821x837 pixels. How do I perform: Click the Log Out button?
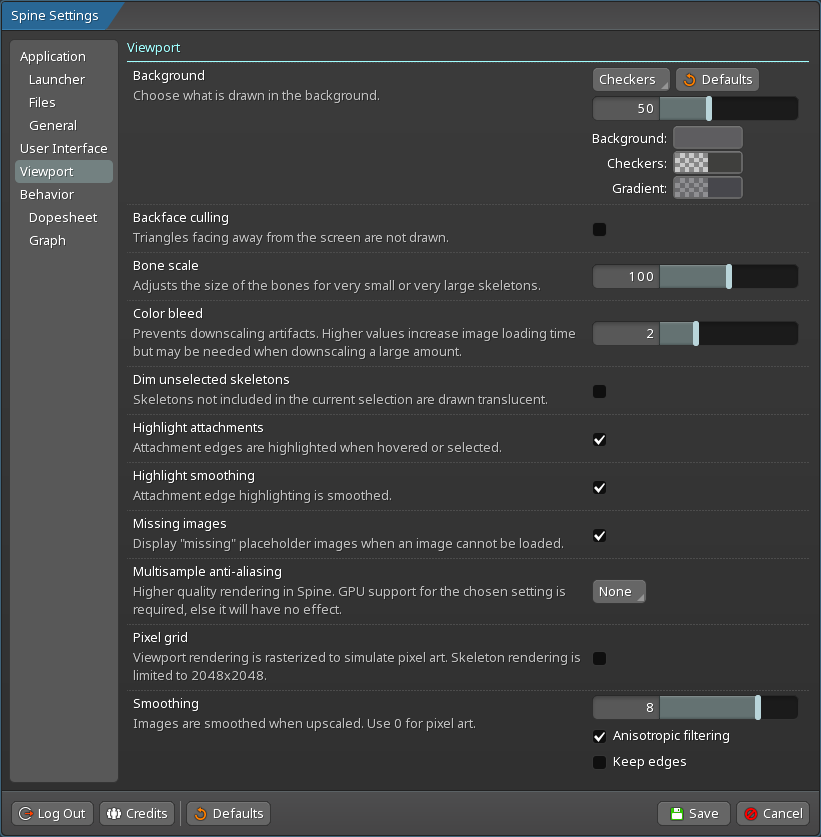tap(52, 813)
